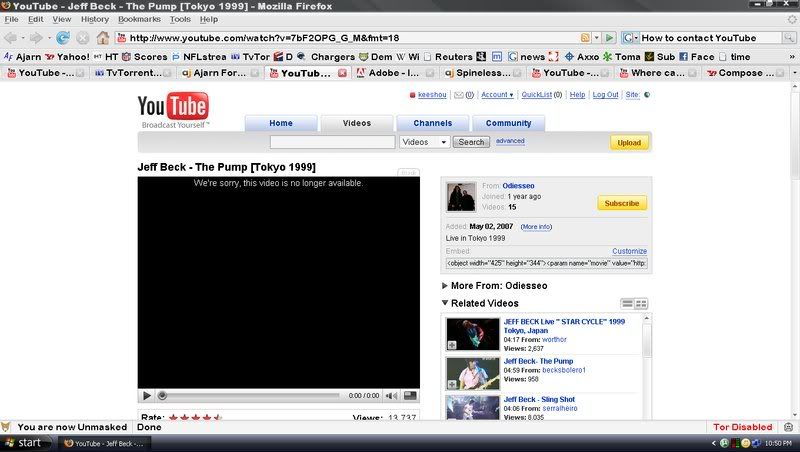Screen dimensions: 800x452
Task: Switch to the Adobe browser tab
Action: point(394,73)
